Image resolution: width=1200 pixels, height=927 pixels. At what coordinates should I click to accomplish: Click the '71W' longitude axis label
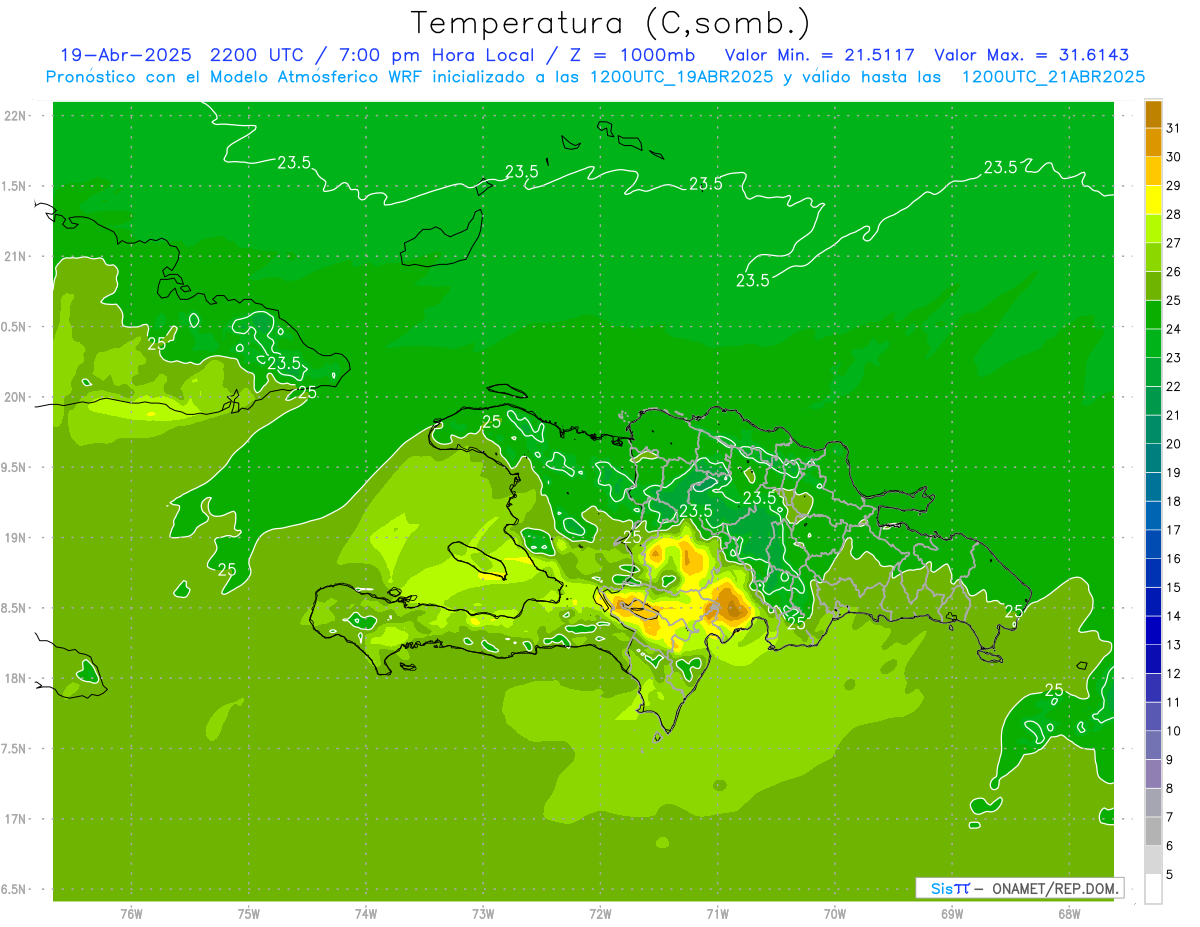click(x=717, y=913)
